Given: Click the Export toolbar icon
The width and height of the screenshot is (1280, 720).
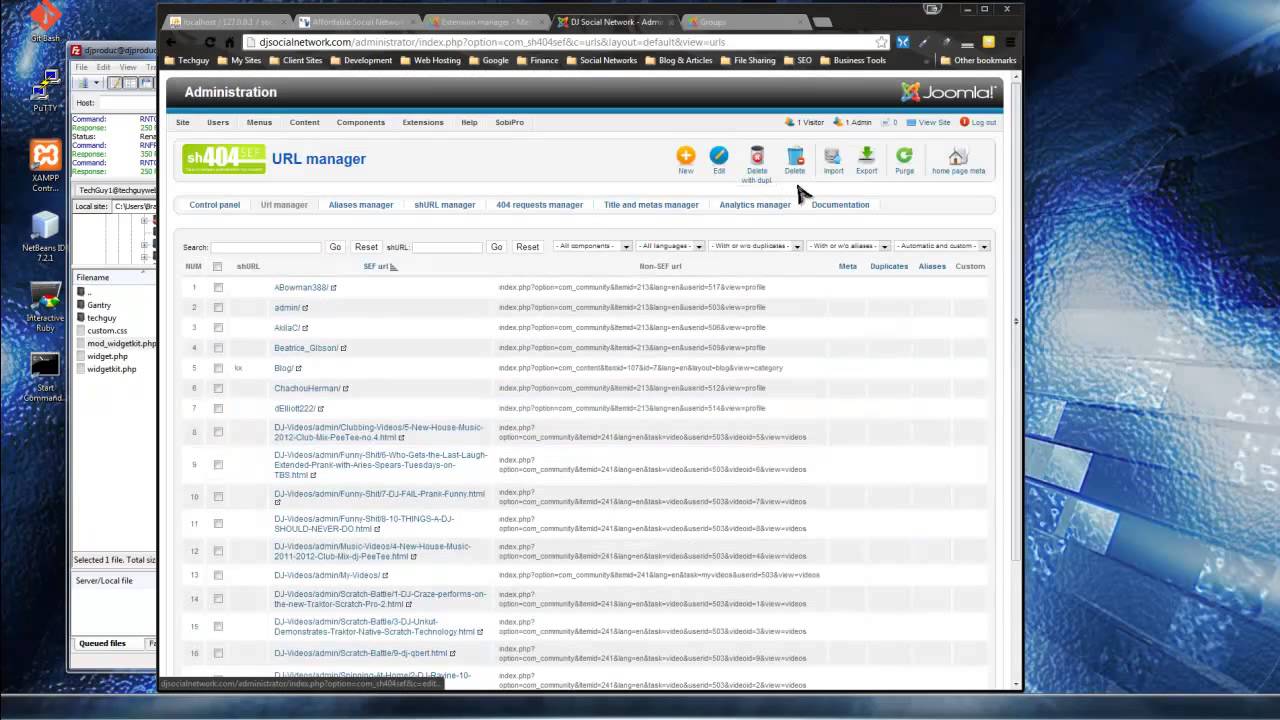Looking at the screenshot, I should click(x=867, y=155).
